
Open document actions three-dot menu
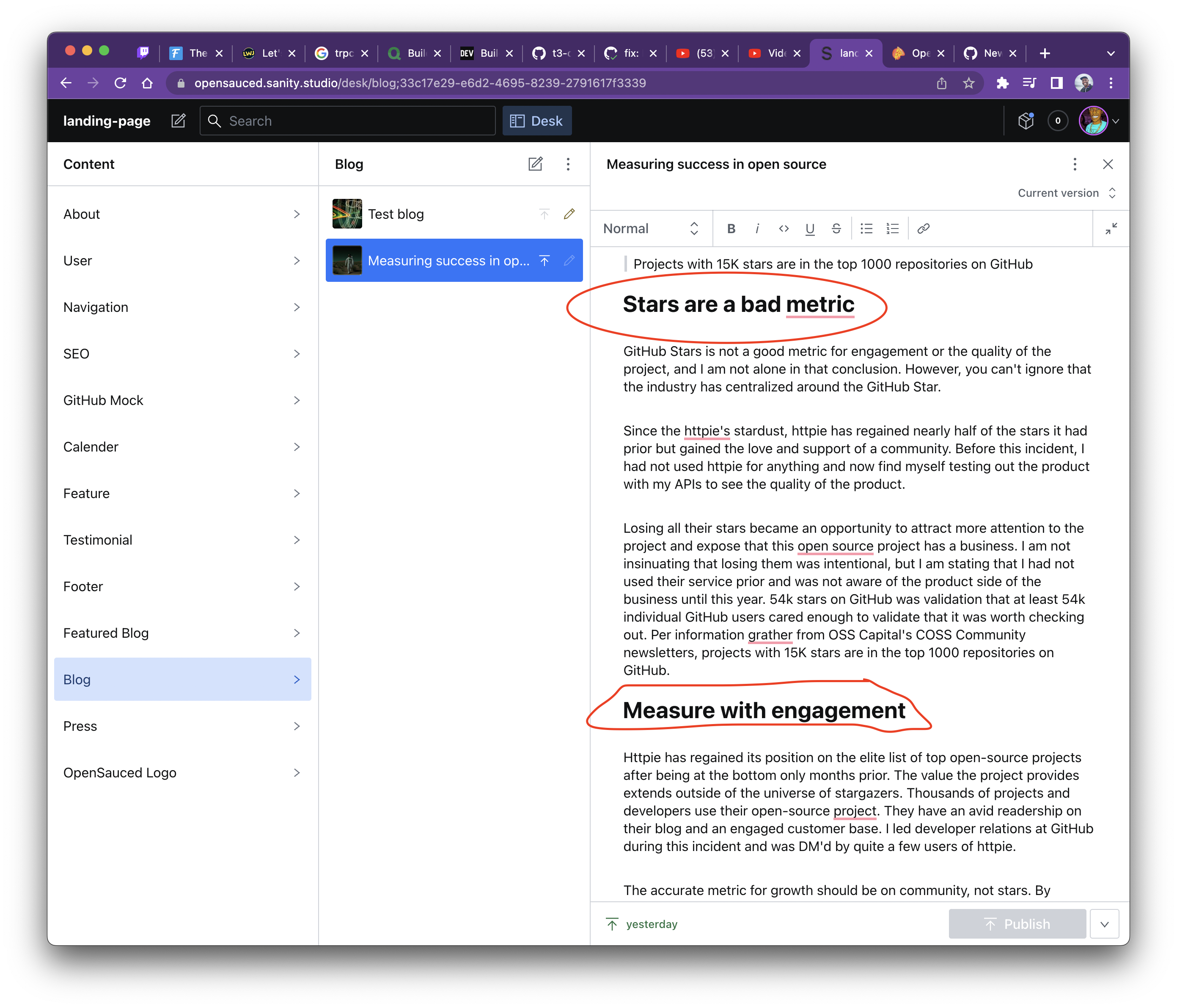1075,164
